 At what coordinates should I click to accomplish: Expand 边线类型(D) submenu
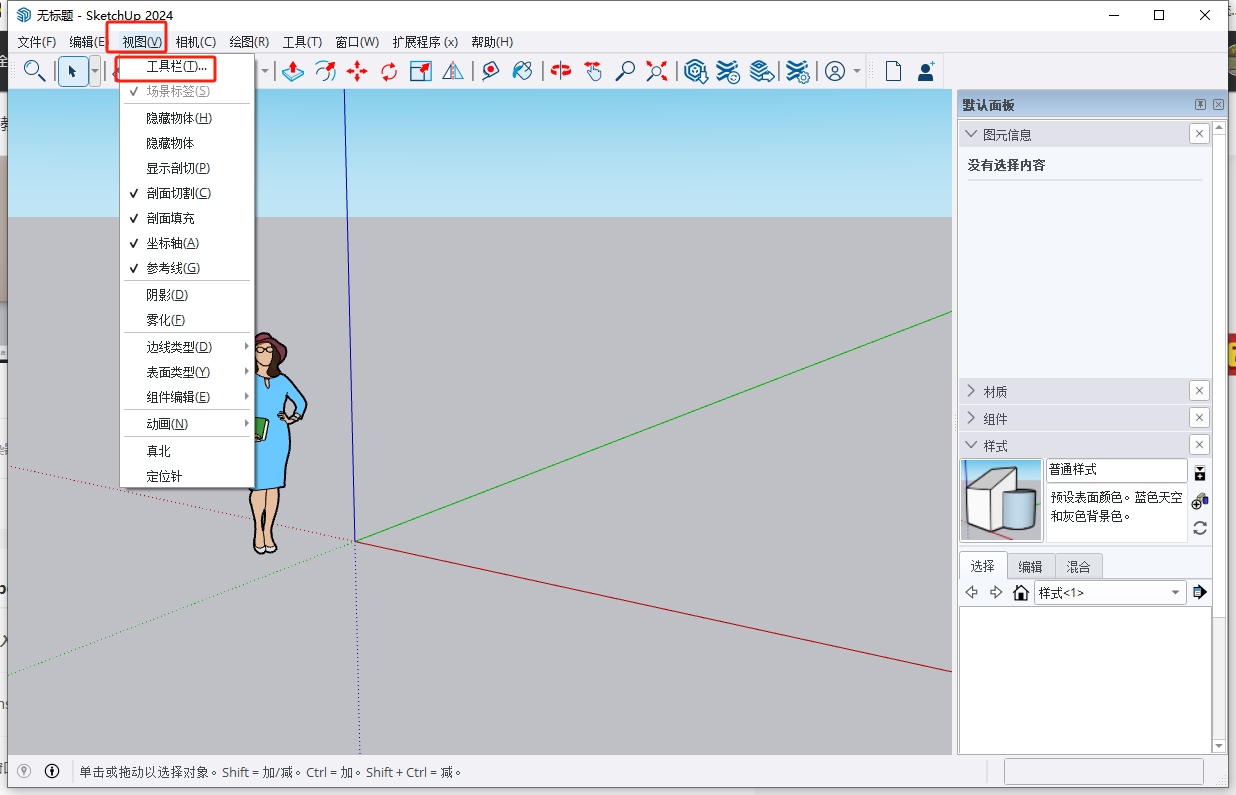tap(187, 347)
